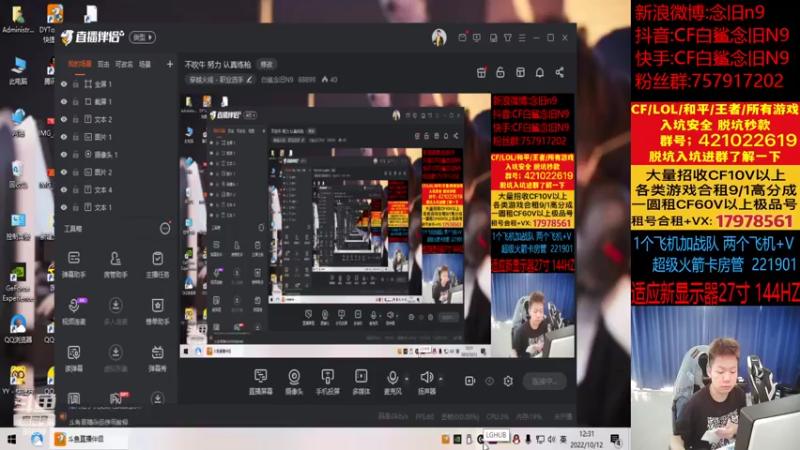Hide the 文本 4 source
The height and width of the screenshot is (450, 800).
tap(64, 190)
